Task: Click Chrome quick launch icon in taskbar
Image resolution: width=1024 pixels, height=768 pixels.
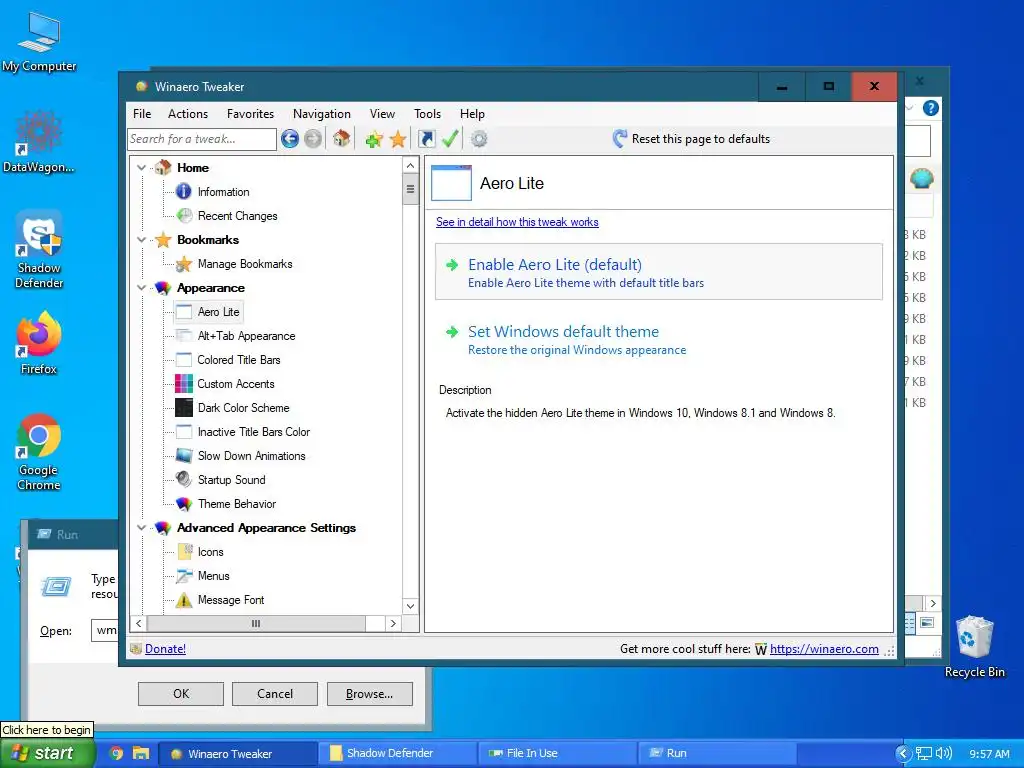Action: click(116, 753)
